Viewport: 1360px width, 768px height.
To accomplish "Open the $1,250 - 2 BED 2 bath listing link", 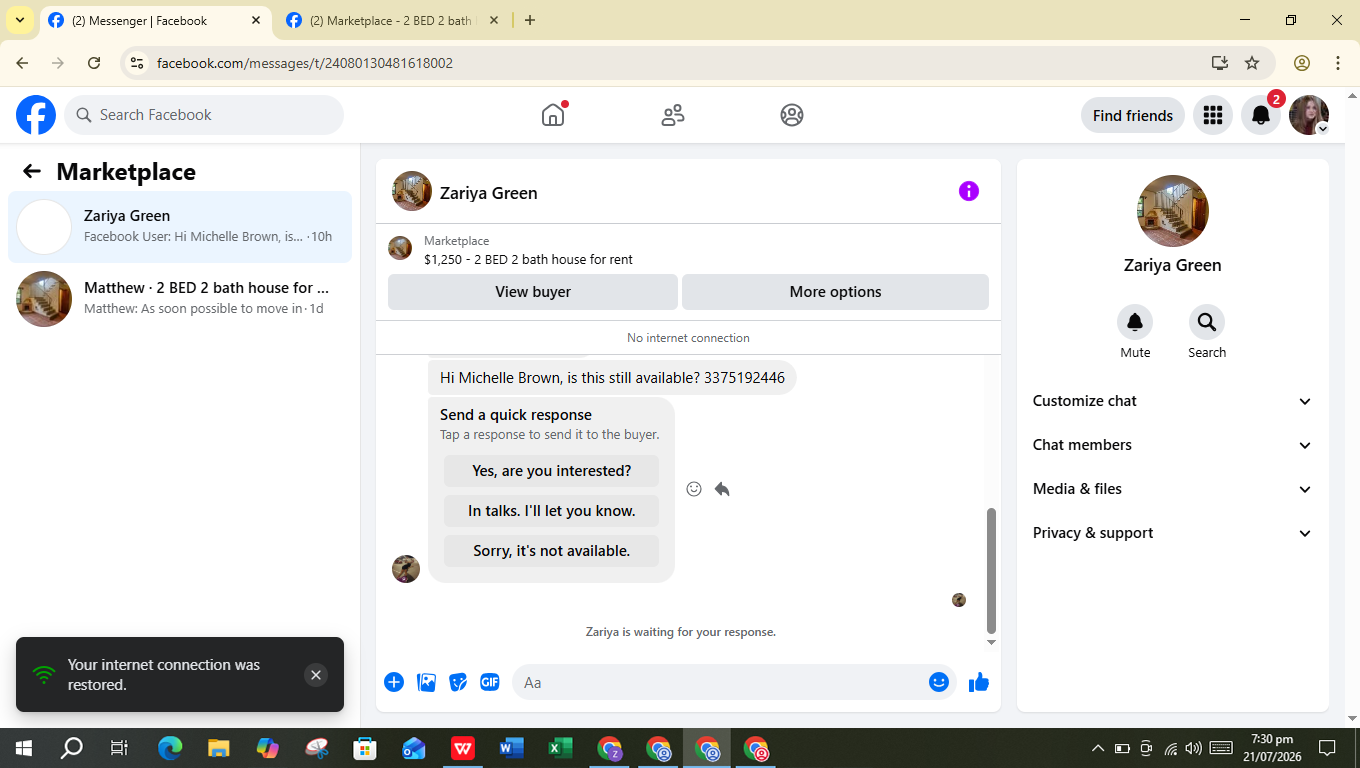I will tap(528, 259).
